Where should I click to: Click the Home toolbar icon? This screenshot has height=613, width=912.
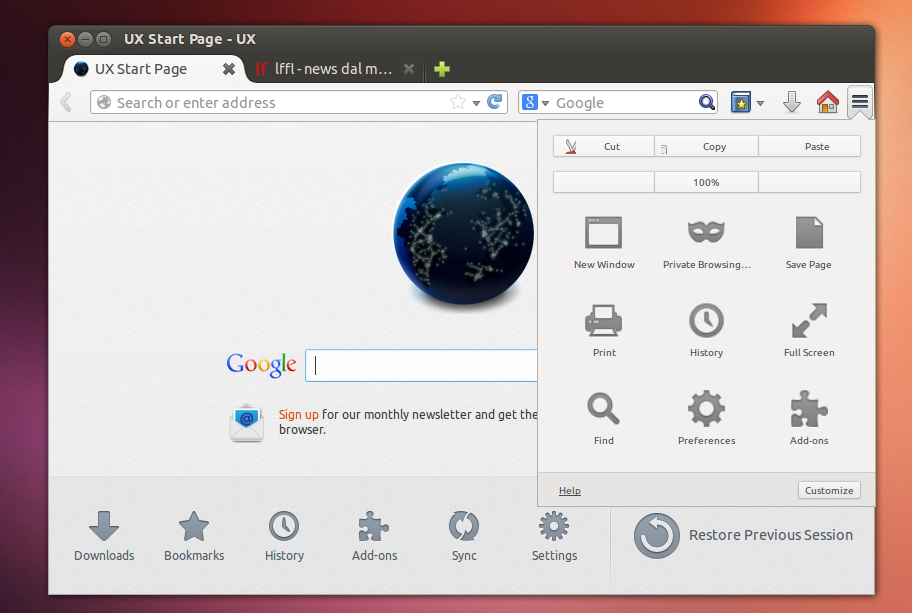tap(827, 102)
